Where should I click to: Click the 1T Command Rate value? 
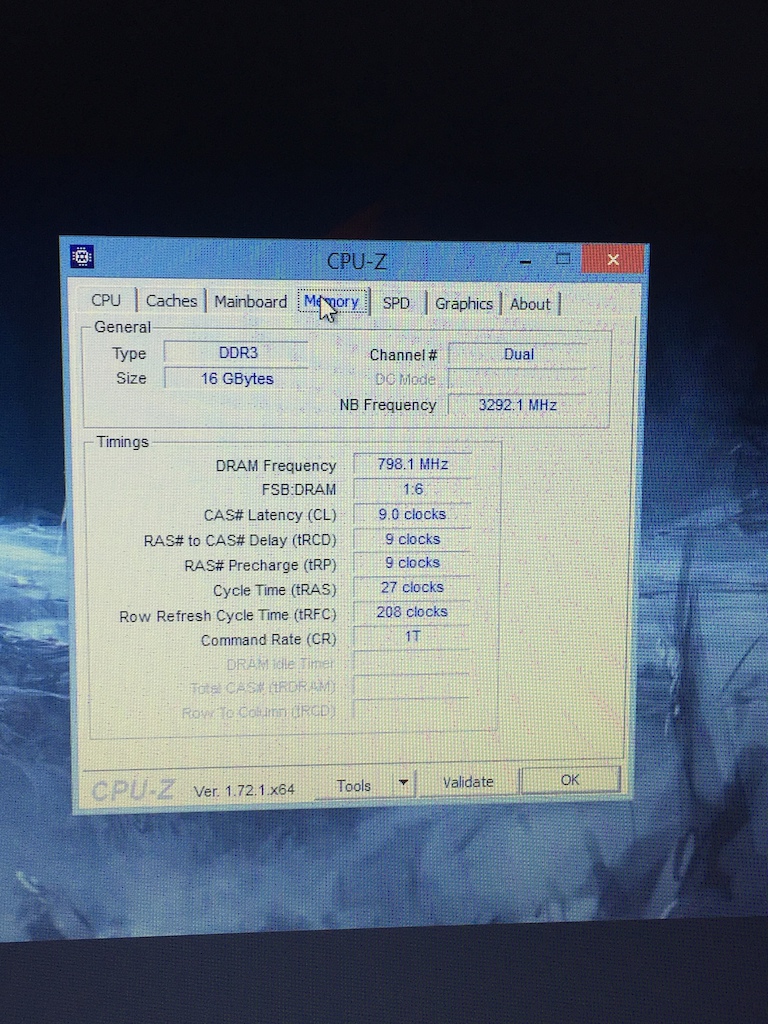pos(412,636)
